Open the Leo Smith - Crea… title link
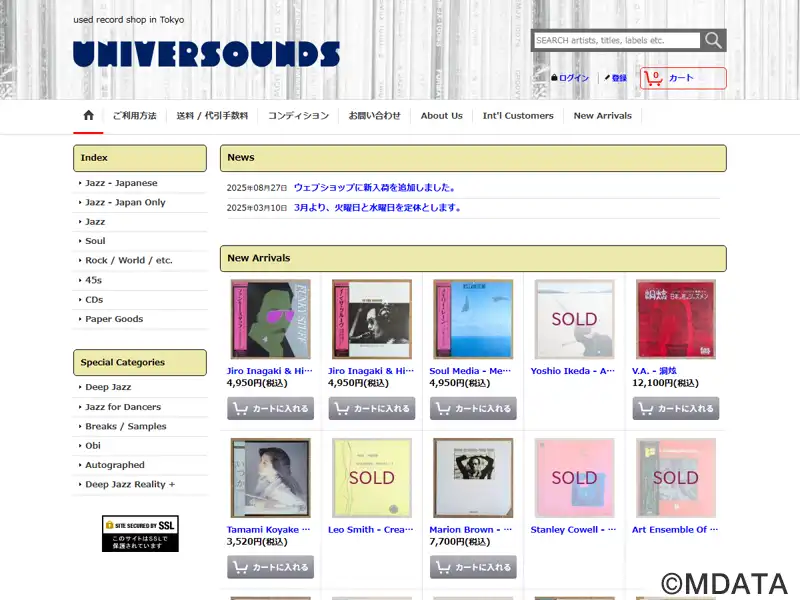Screen dimensions: 800x600 click(371, 530)
